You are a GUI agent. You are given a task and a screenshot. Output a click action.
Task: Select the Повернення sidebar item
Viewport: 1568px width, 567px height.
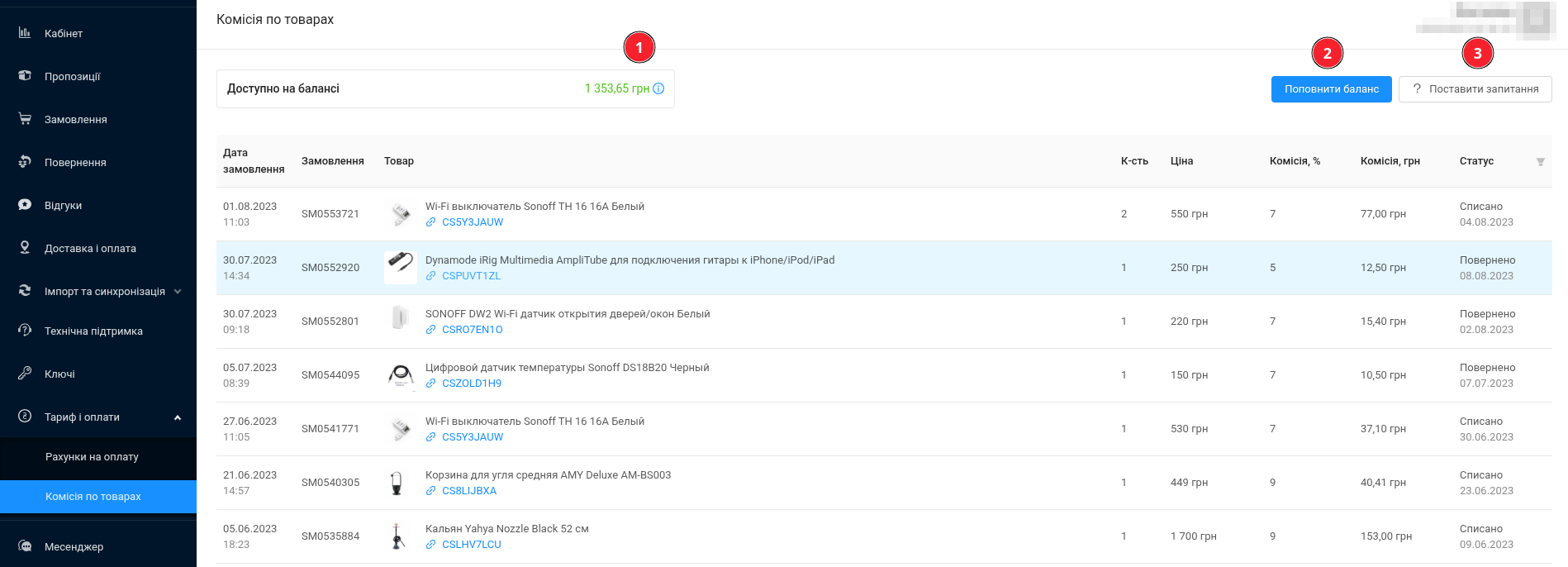75,162
